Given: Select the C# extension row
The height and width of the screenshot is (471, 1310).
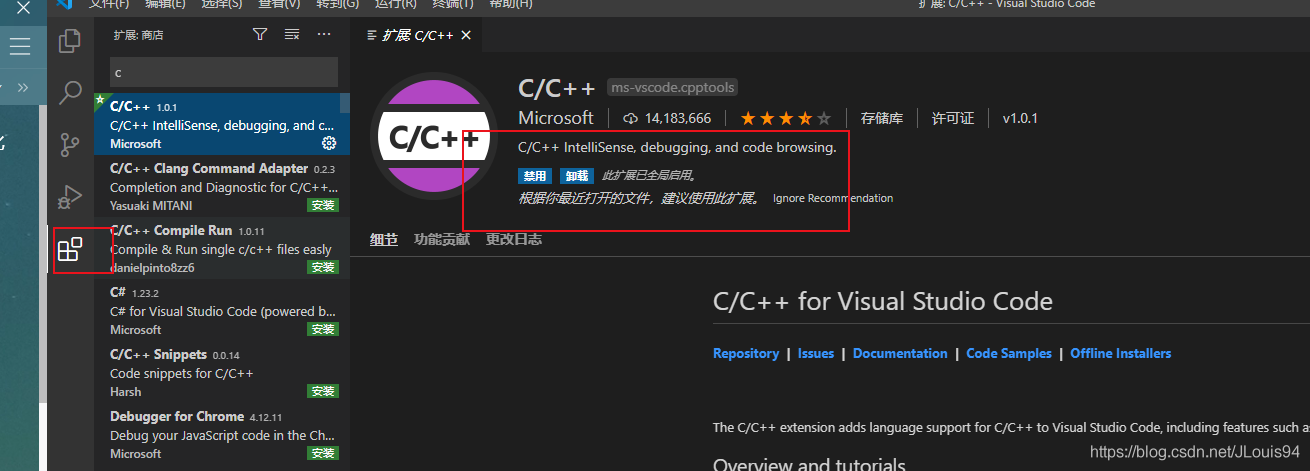Looking at the screenshot, I should [222, 310].
